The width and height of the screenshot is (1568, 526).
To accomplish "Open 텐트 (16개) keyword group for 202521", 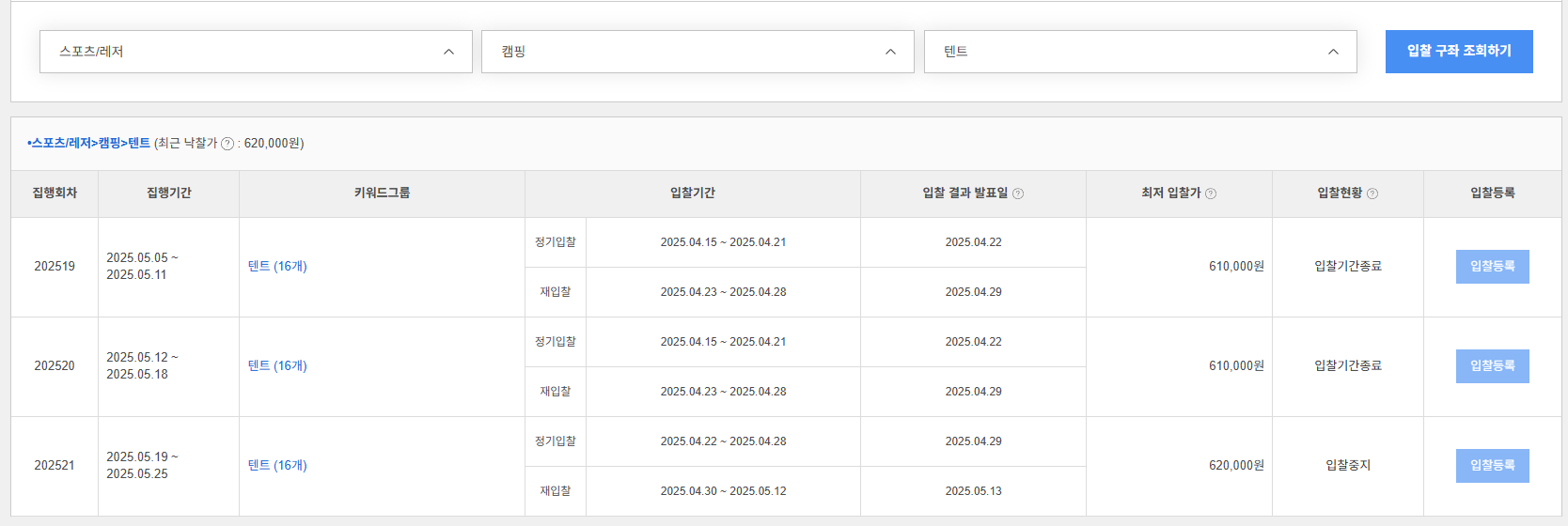I will 277,466.
